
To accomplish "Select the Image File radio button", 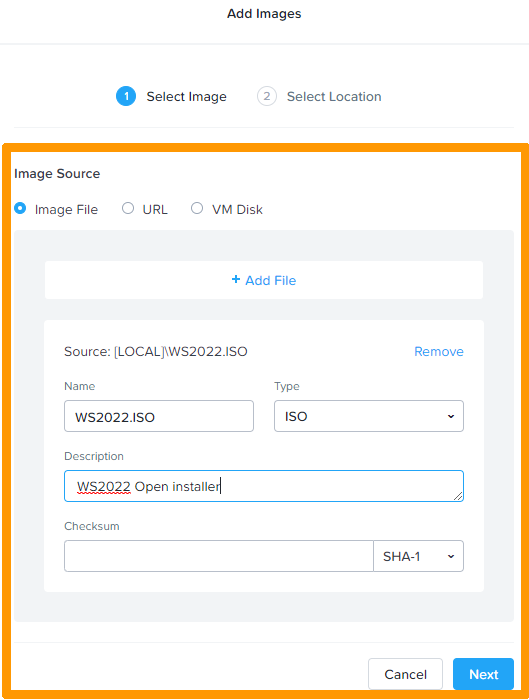I will coord(20,208).
